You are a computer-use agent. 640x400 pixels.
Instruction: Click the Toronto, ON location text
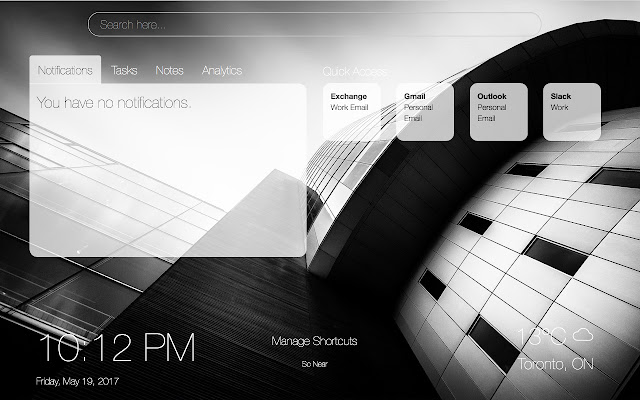pyautogui.click(x=556, y=364)
